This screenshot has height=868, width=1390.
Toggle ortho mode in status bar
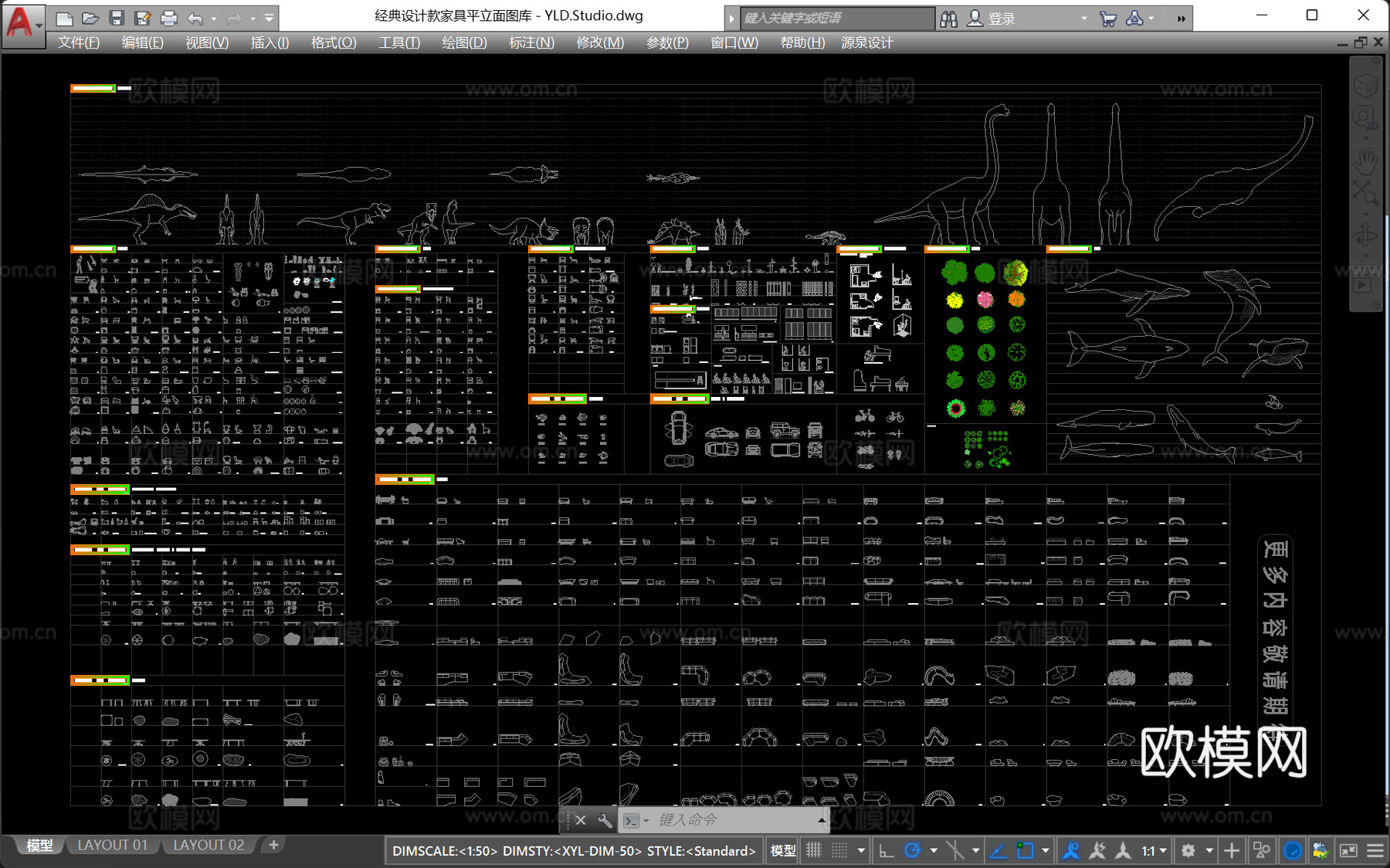[x=886, y=850]
